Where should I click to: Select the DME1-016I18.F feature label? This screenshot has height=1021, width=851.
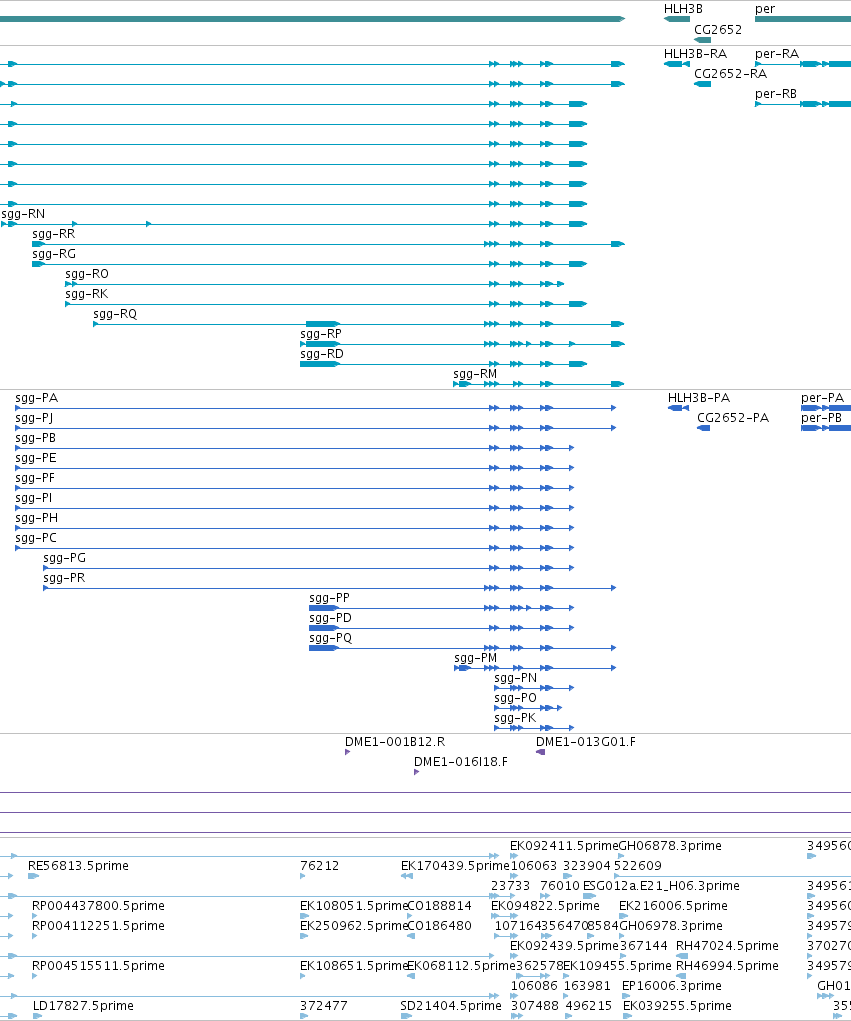[461, 762]
